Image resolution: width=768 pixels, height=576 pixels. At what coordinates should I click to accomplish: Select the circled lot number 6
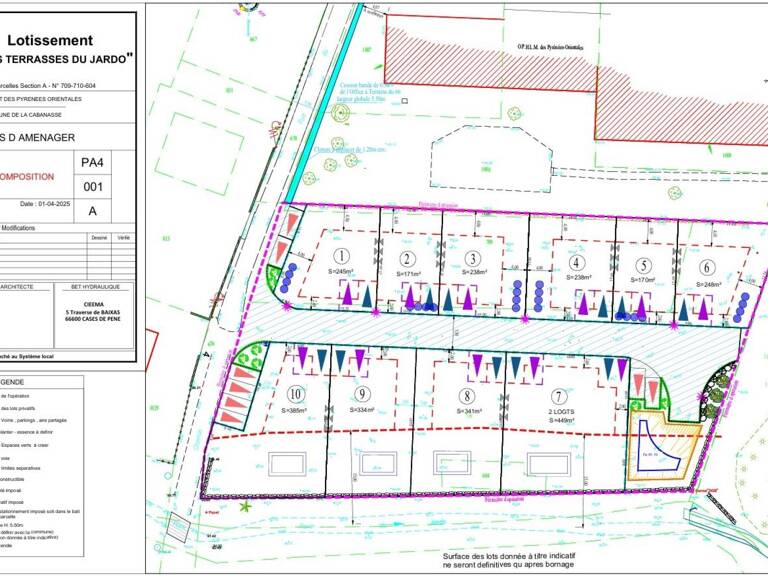coord(707,267)
